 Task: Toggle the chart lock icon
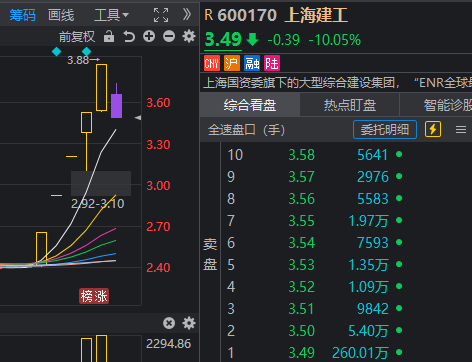109,36
